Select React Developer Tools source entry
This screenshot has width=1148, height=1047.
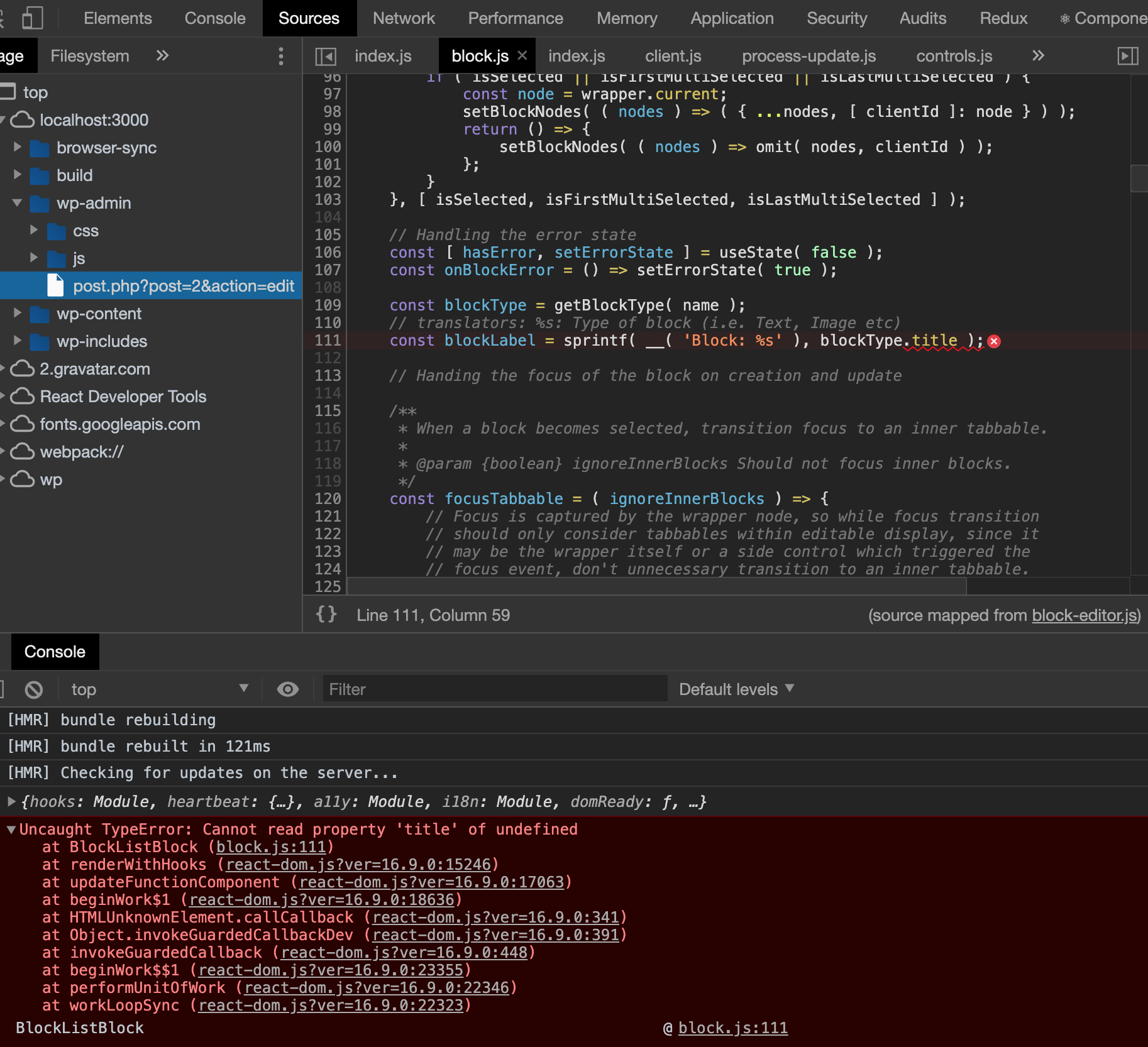[x=123, y=397]
